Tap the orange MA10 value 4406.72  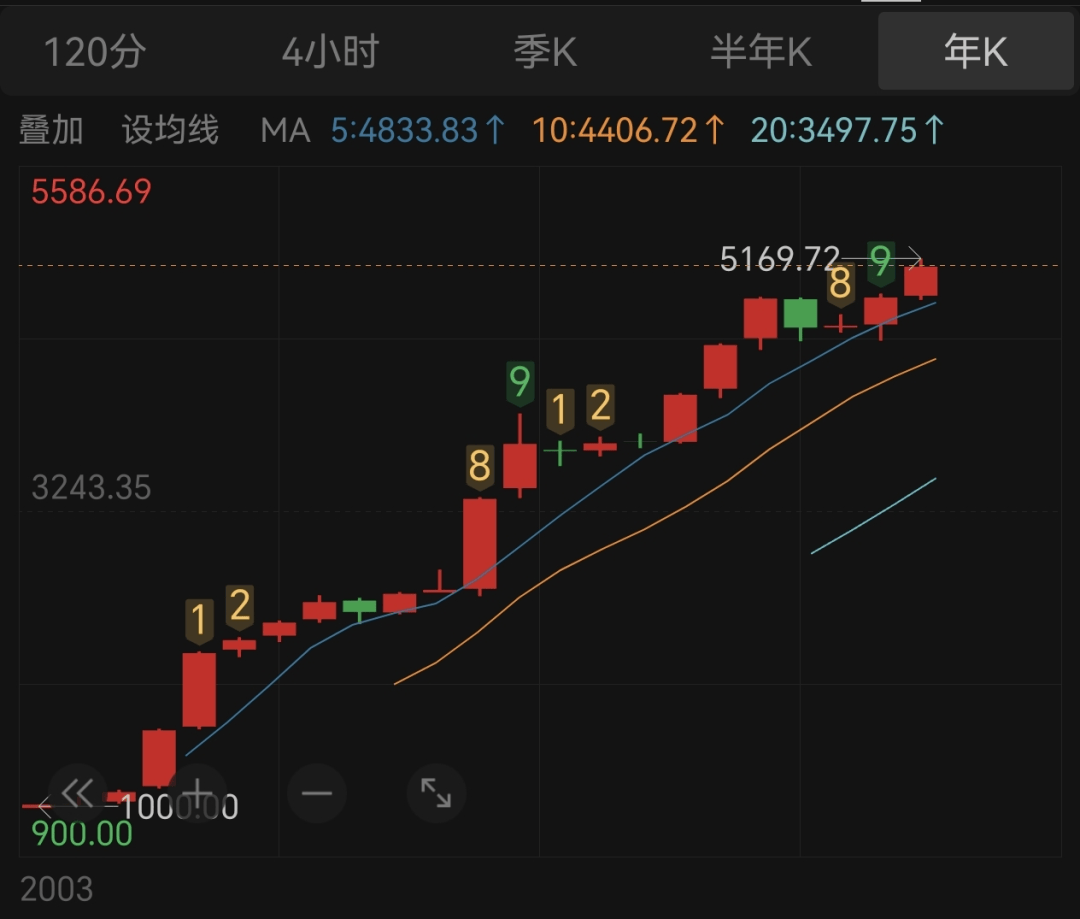(x=628, y=130)
